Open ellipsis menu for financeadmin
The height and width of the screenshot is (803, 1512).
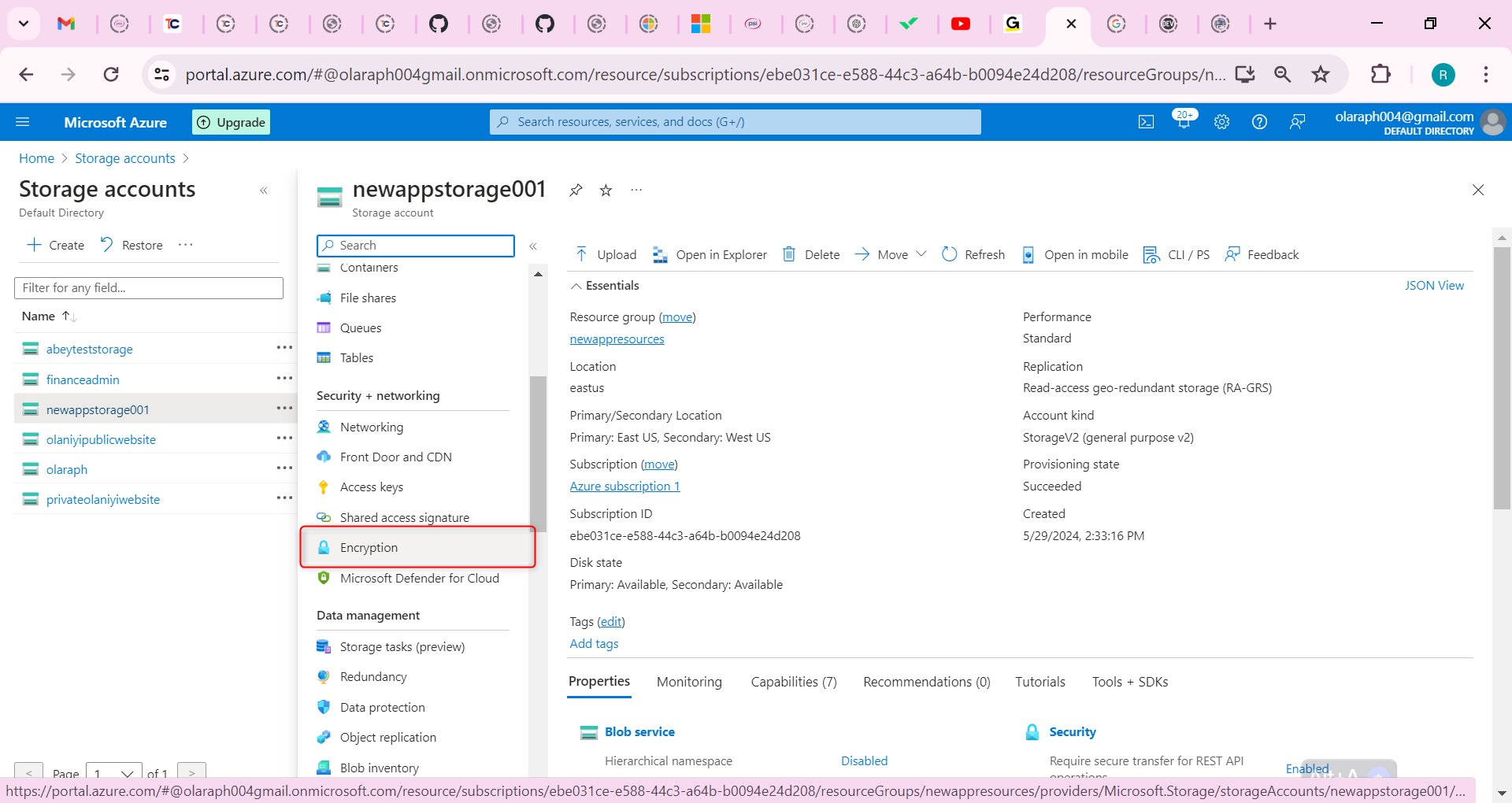284,379
